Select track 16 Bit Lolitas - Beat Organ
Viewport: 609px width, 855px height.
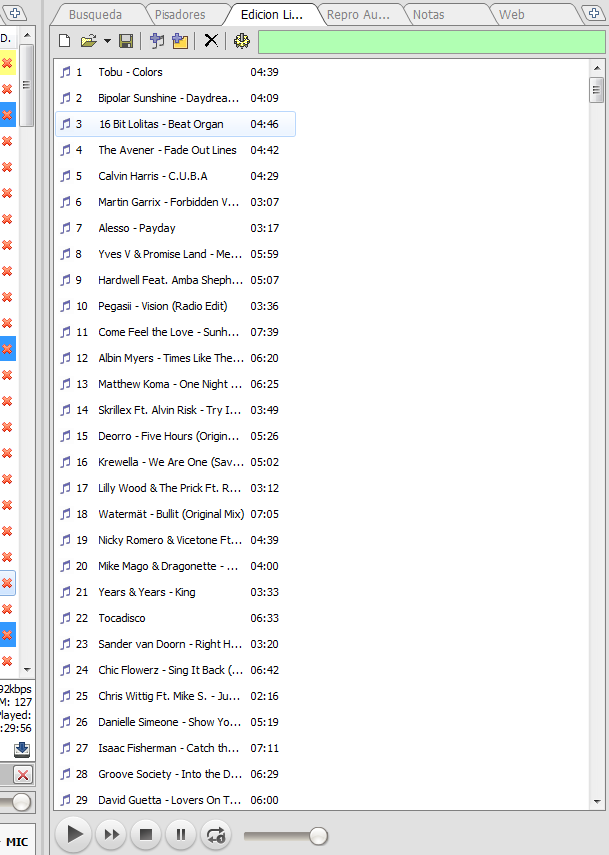[176, 124]
